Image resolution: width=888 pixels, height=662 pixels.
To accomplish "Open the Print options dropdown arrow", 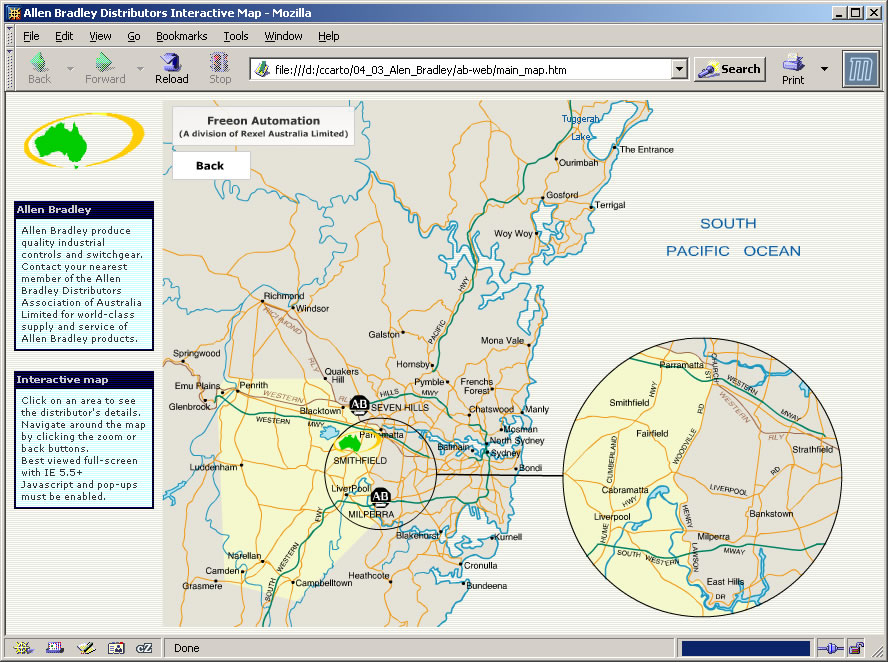I will tap(824, 69).
